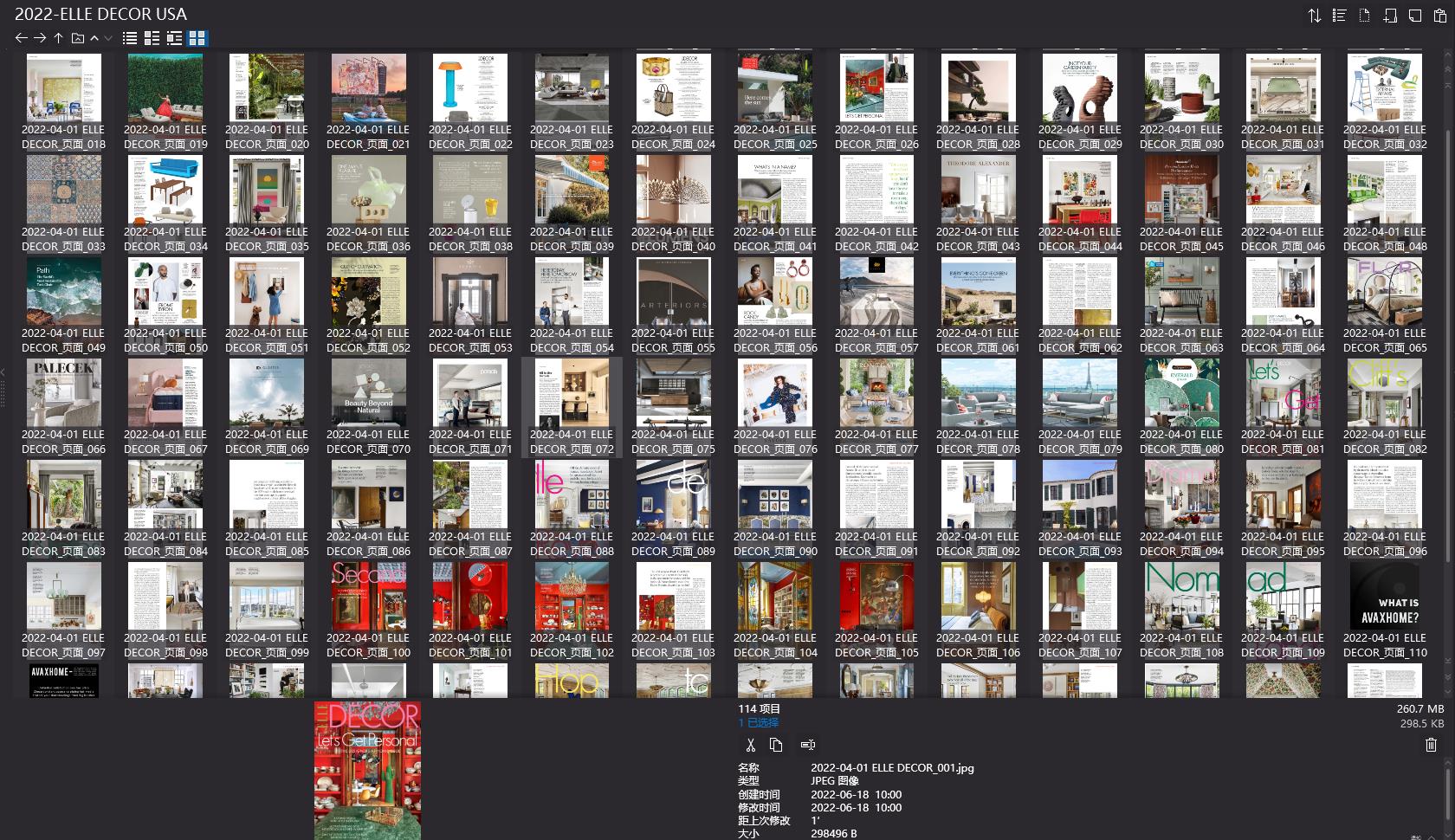Switch to details view mode

(176, 37)
